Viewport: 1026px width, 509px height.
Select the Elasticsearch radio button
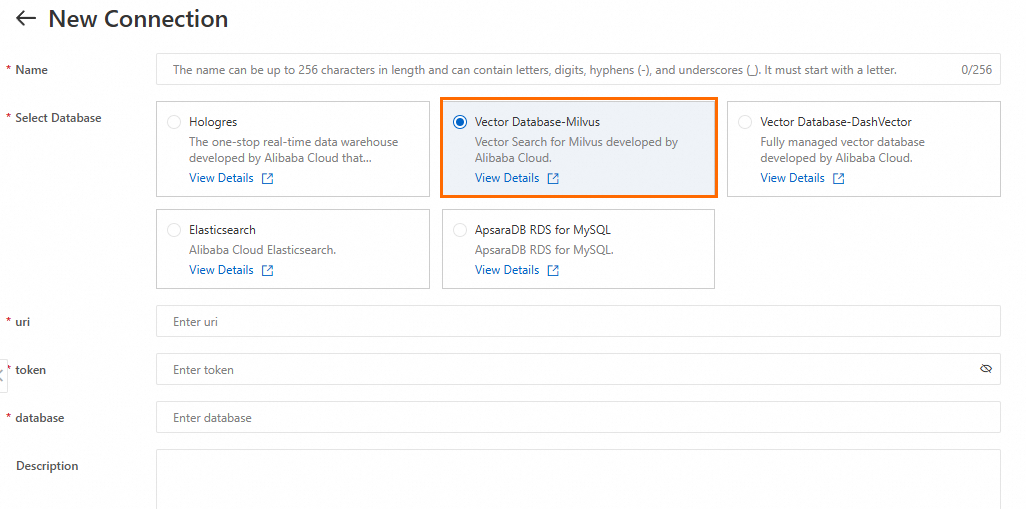pyautogui.click(x=174, y=230)
